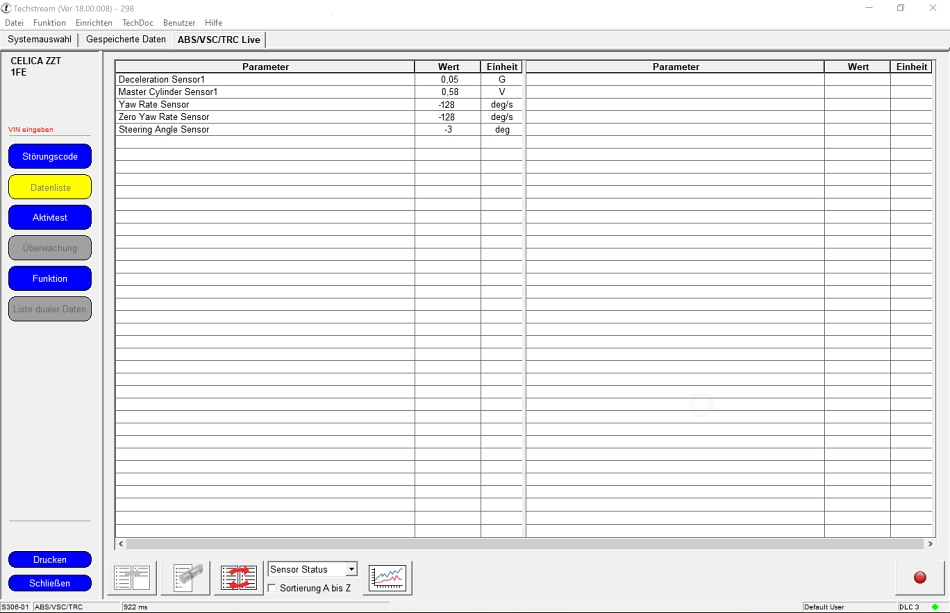Open the Sensor Status dropdown
Screen dimensions: 950x613
click(351, 569)
